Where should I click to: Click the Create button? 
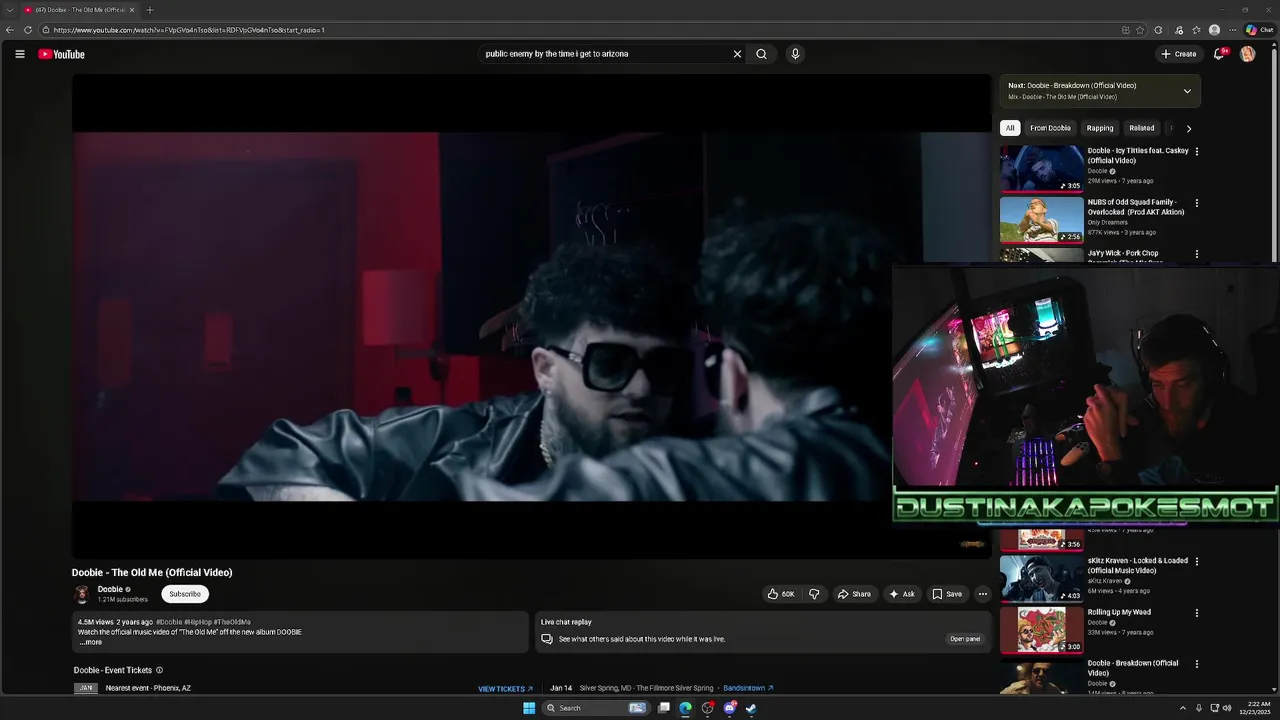[x=1179, y=54]
